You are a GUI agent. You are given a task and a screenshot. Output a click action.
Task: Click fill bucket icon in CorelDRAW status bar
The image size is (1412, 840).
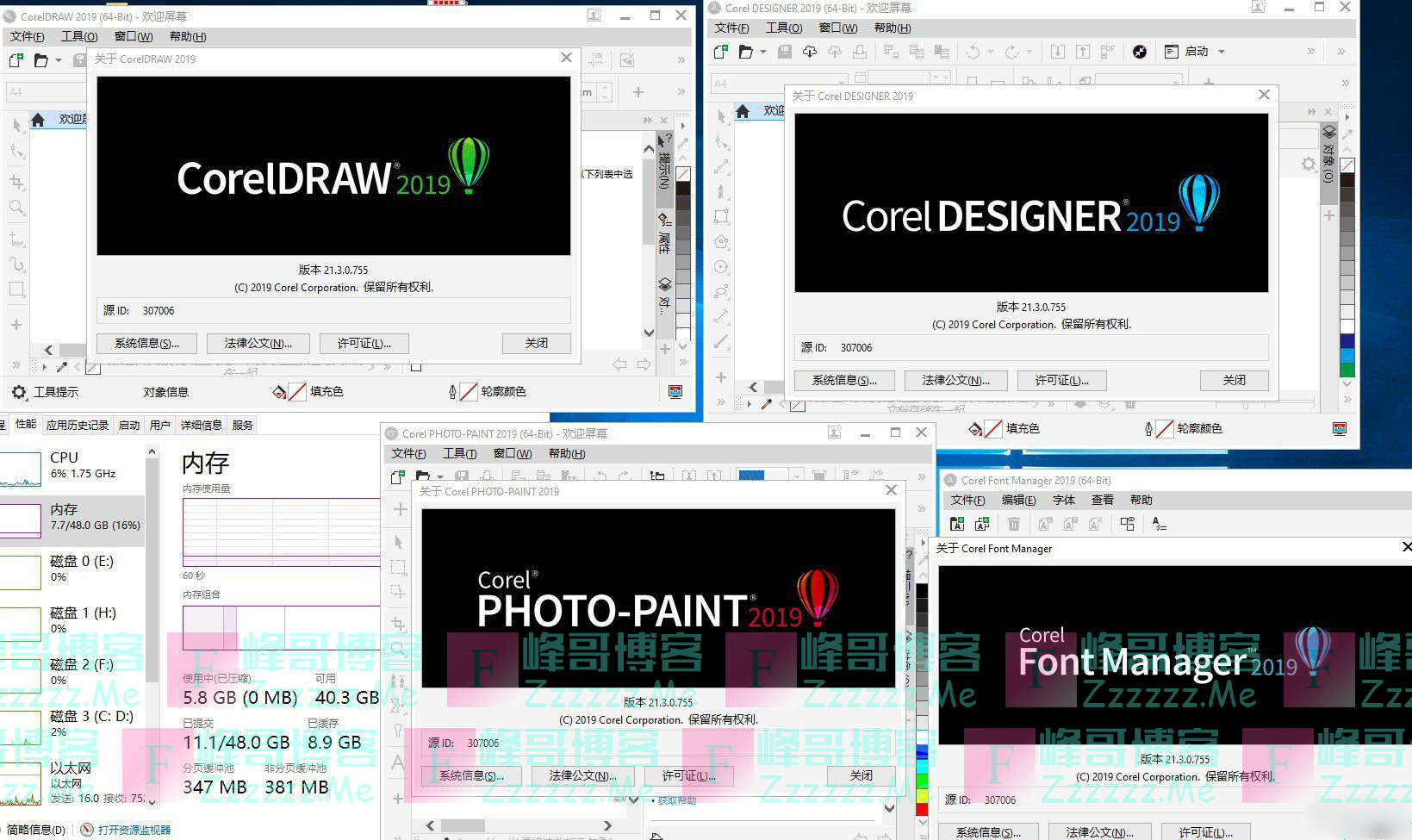279,392
